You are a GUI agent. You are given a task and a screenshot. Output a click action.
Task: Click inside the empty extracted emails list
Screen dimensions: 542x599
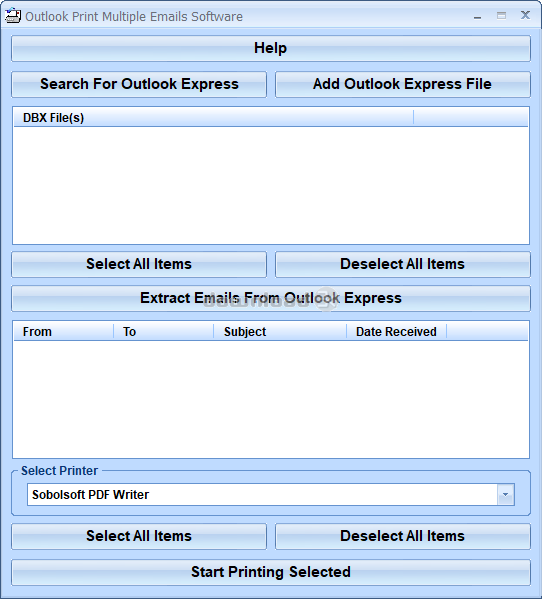pyautogui.click(x=271, y=399)
